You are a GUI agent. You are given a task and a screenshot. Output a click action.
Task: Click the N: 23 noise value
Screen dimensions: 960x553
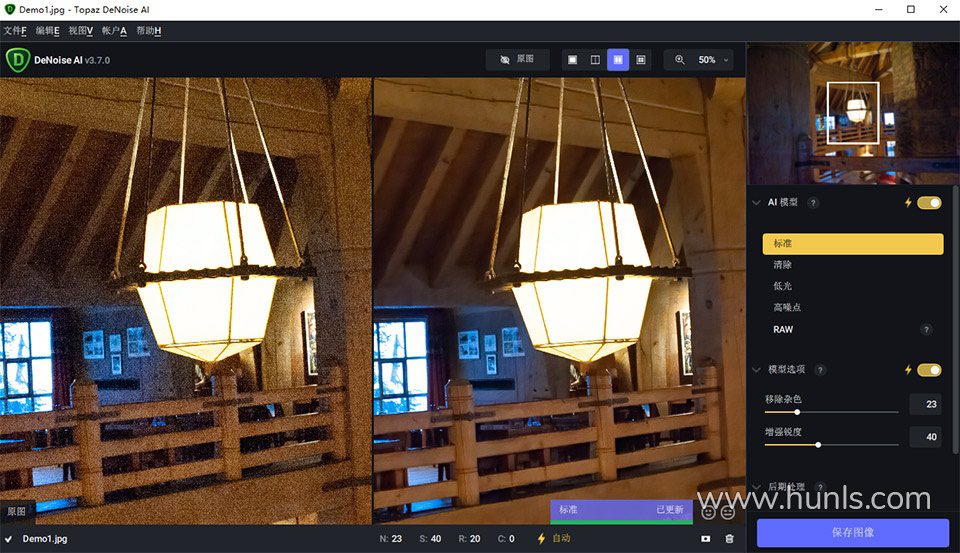[391, 539]
